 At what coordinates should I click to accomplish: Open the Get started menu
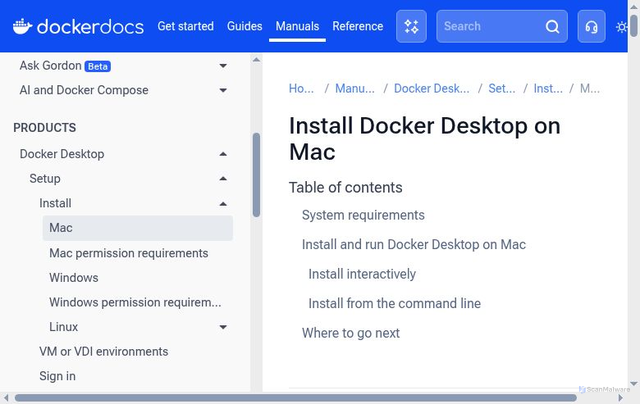coord(186,26)
